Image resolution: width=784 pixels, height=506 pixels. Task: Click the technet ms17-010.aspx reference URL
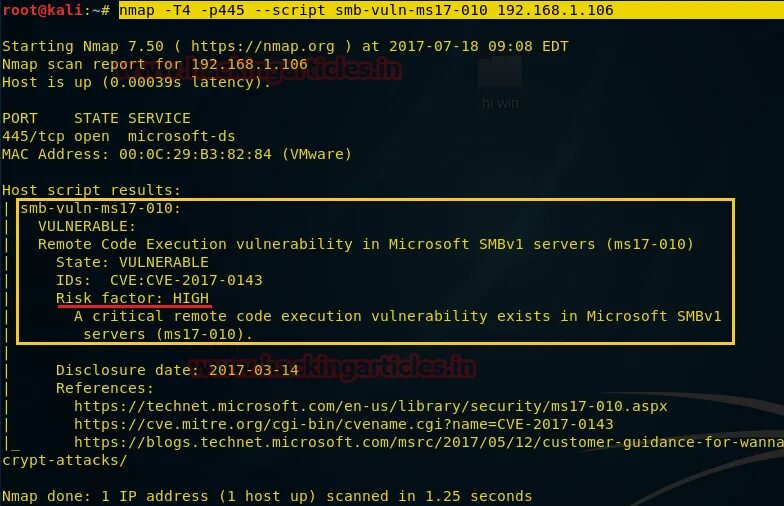pos(370,406)
